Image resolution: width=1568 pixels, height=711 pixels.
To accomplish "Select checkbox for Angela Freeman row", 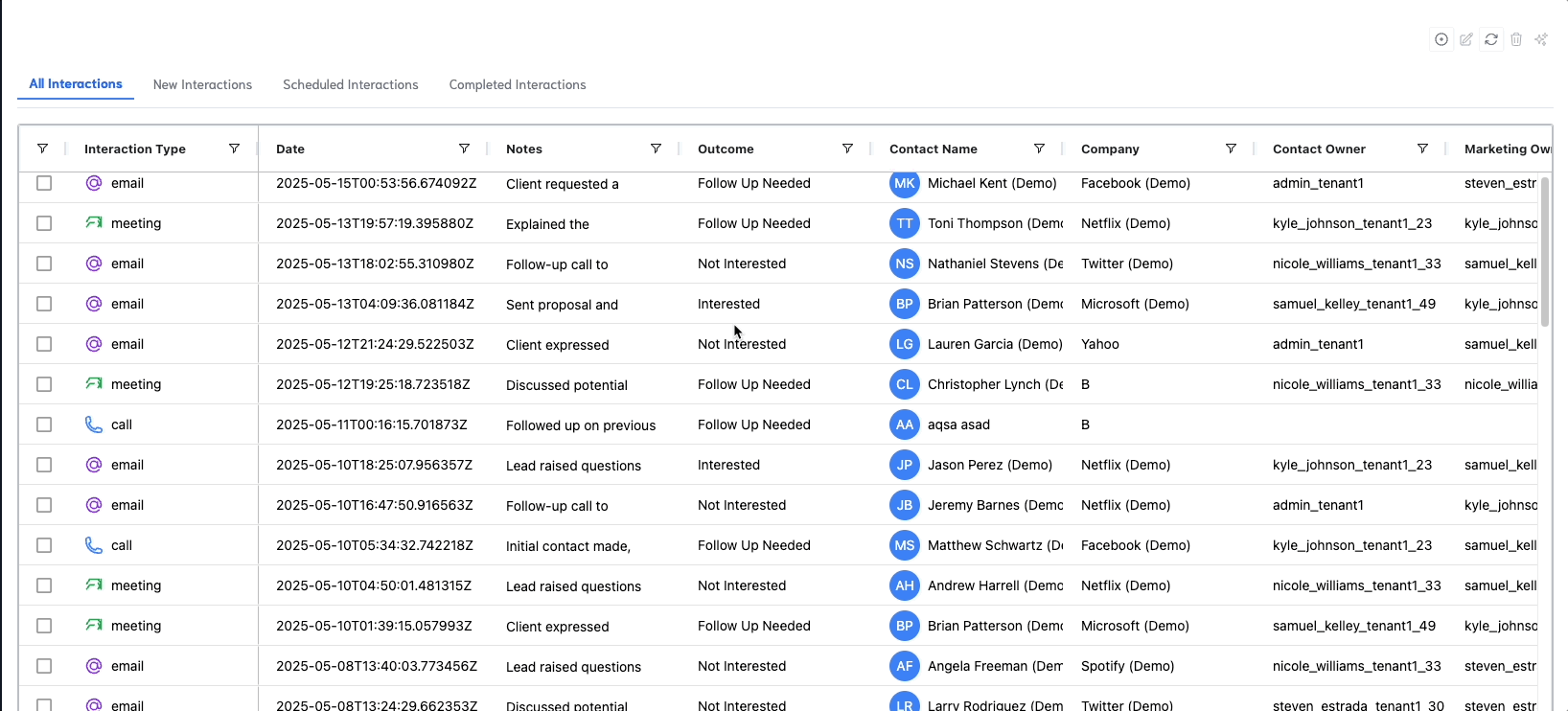I will click(x=44, y=666).
